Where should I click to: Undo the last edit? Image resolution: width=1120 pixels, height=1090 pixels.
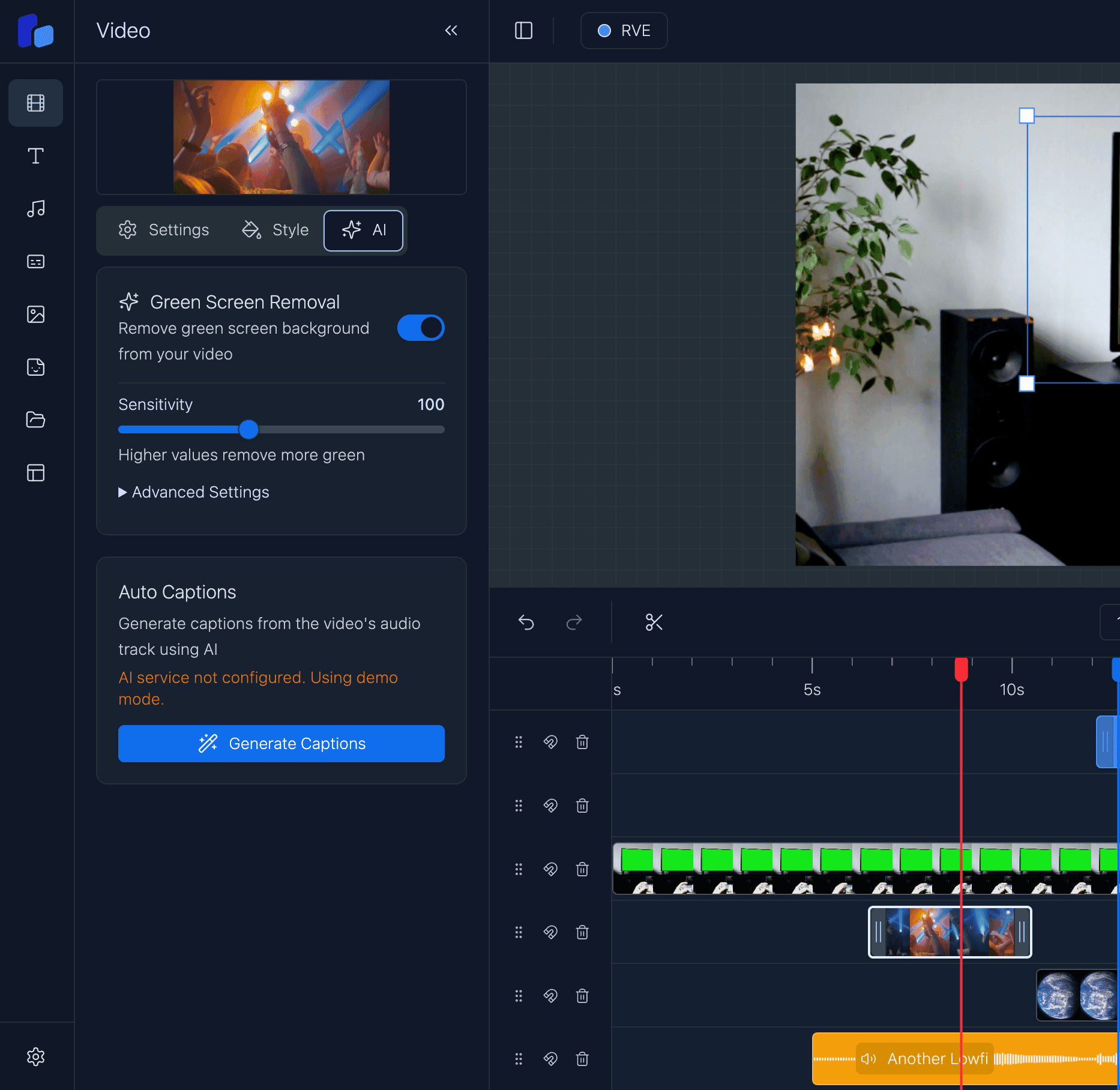(525, 622)
